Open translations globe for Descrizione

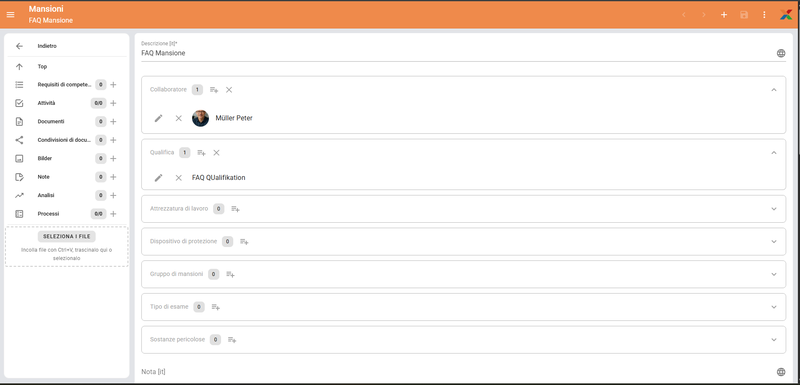pyautogui.click(x=781, y=53)
